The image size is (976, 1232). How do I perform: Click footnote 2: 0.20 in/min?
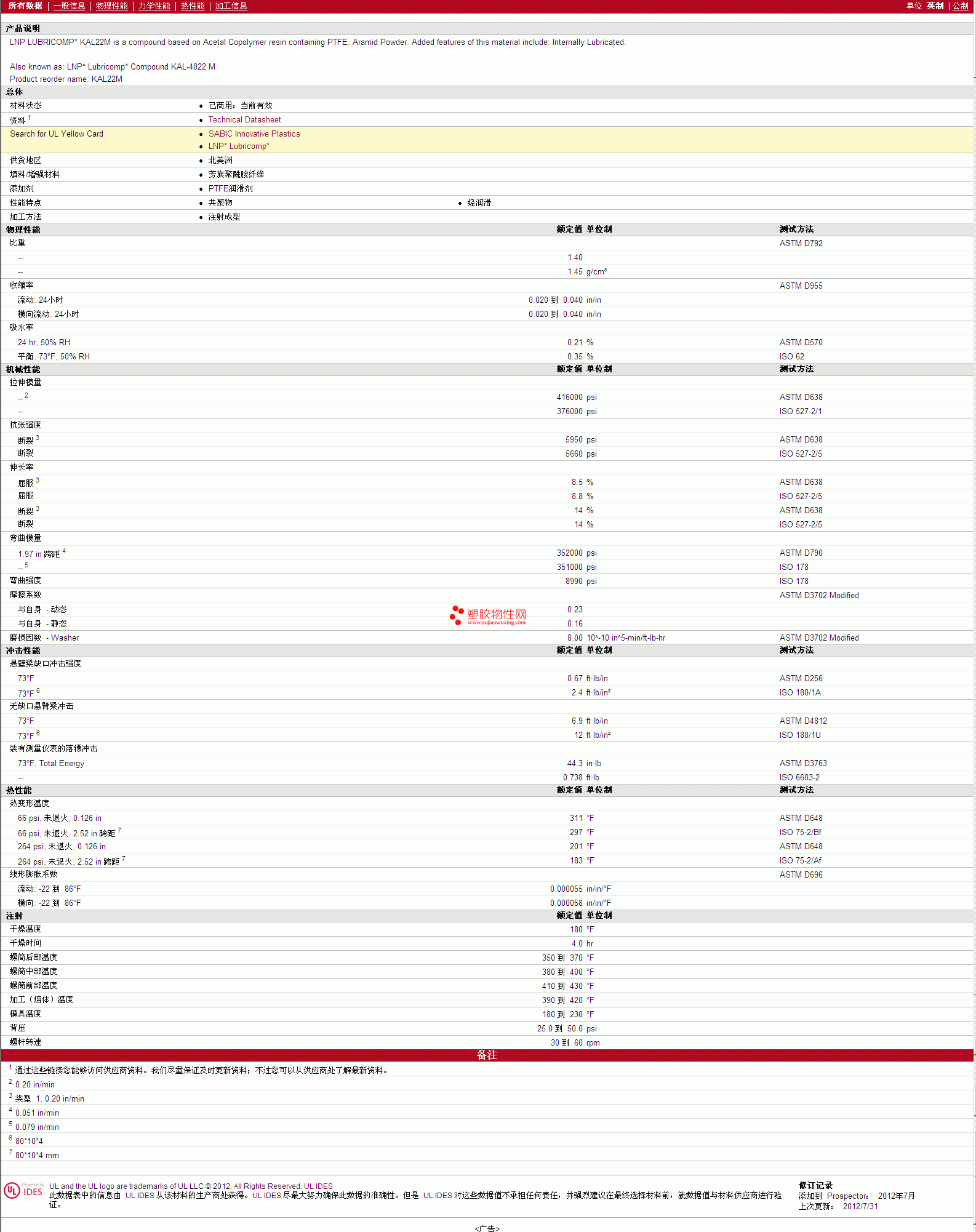tap(31, 1084)
